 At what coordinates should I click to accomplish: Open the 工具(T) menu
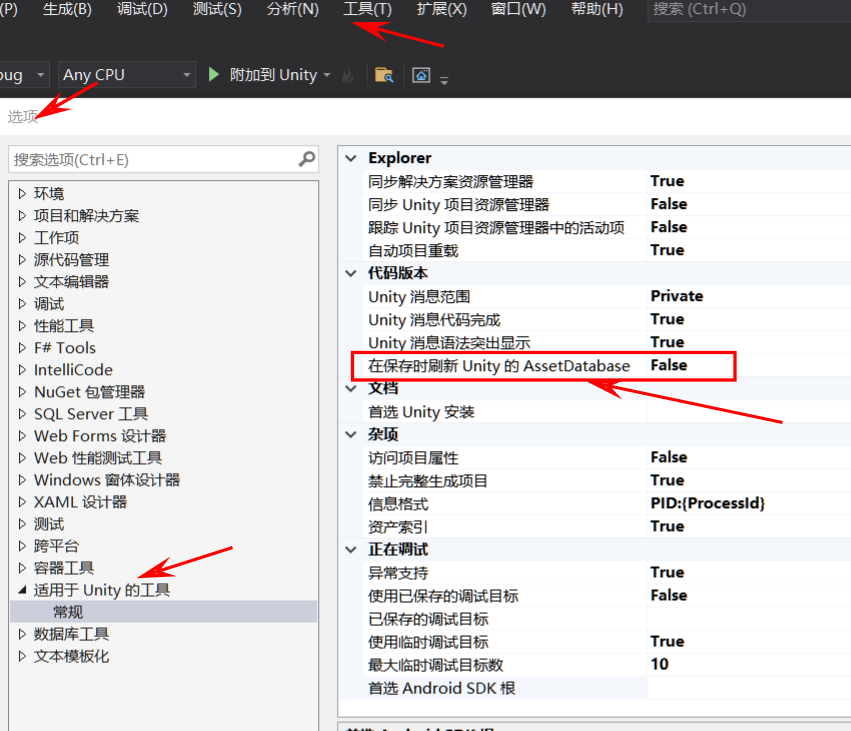coord(367,9)
